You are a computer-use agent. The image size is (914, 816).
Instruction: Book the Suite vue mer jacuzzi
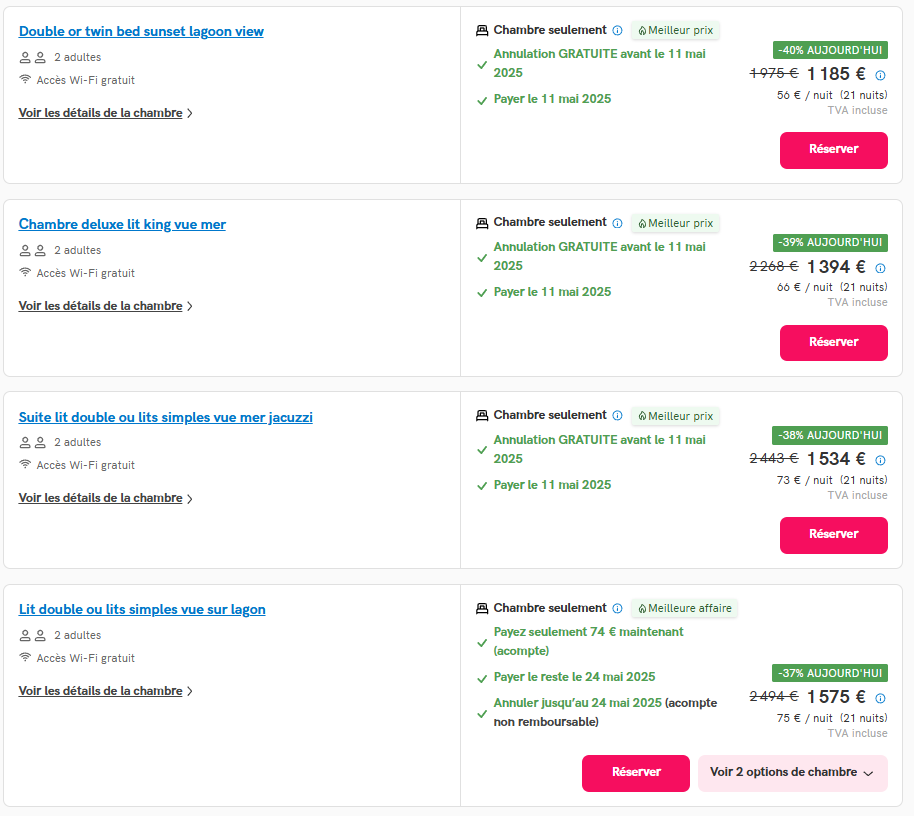pos(833,535)
